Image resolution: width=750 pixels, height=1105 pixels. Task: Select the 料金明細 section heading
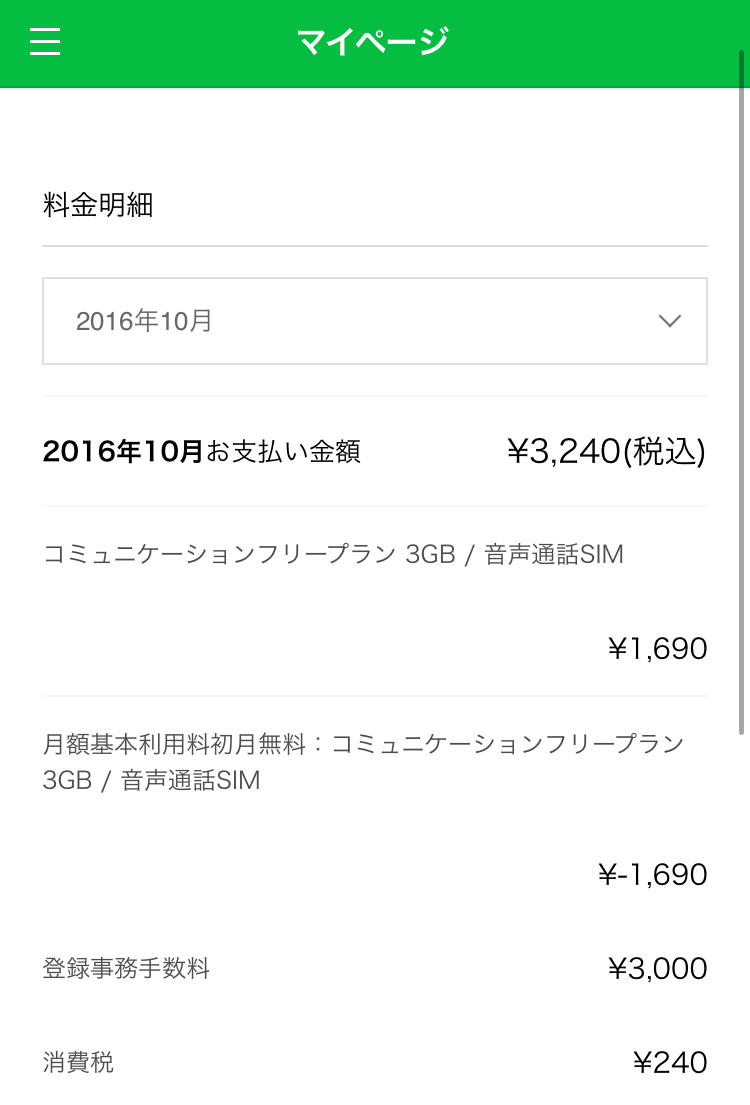click(x=98, y=205)
